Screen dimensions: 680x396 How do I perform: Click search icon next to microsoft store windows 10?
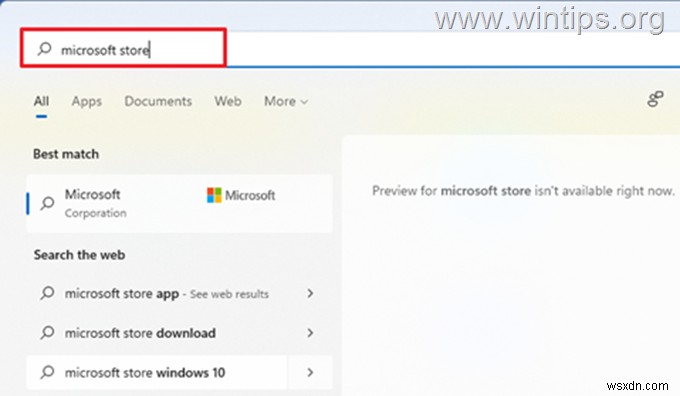point(47,373)
